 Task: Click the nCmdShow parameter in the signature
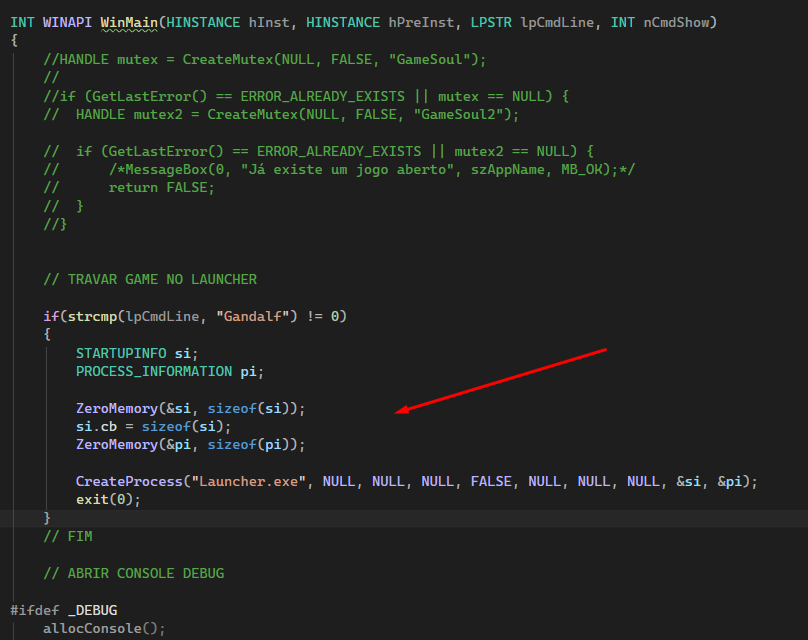coord(676,22)
